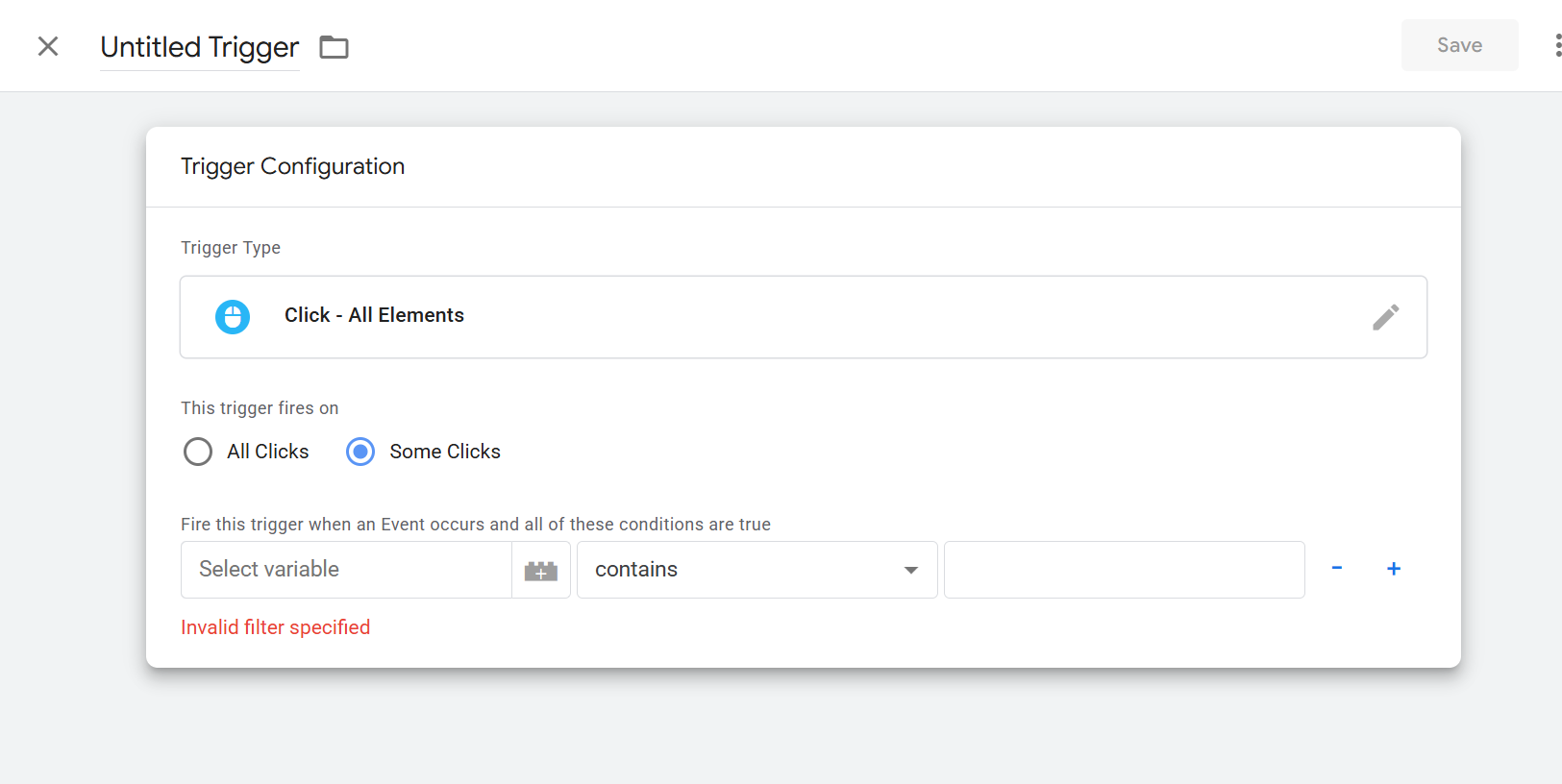This screenshot has height=784, width=1562.
Task: Click the Trigger Configuration heading
Action: click(292, 166)
